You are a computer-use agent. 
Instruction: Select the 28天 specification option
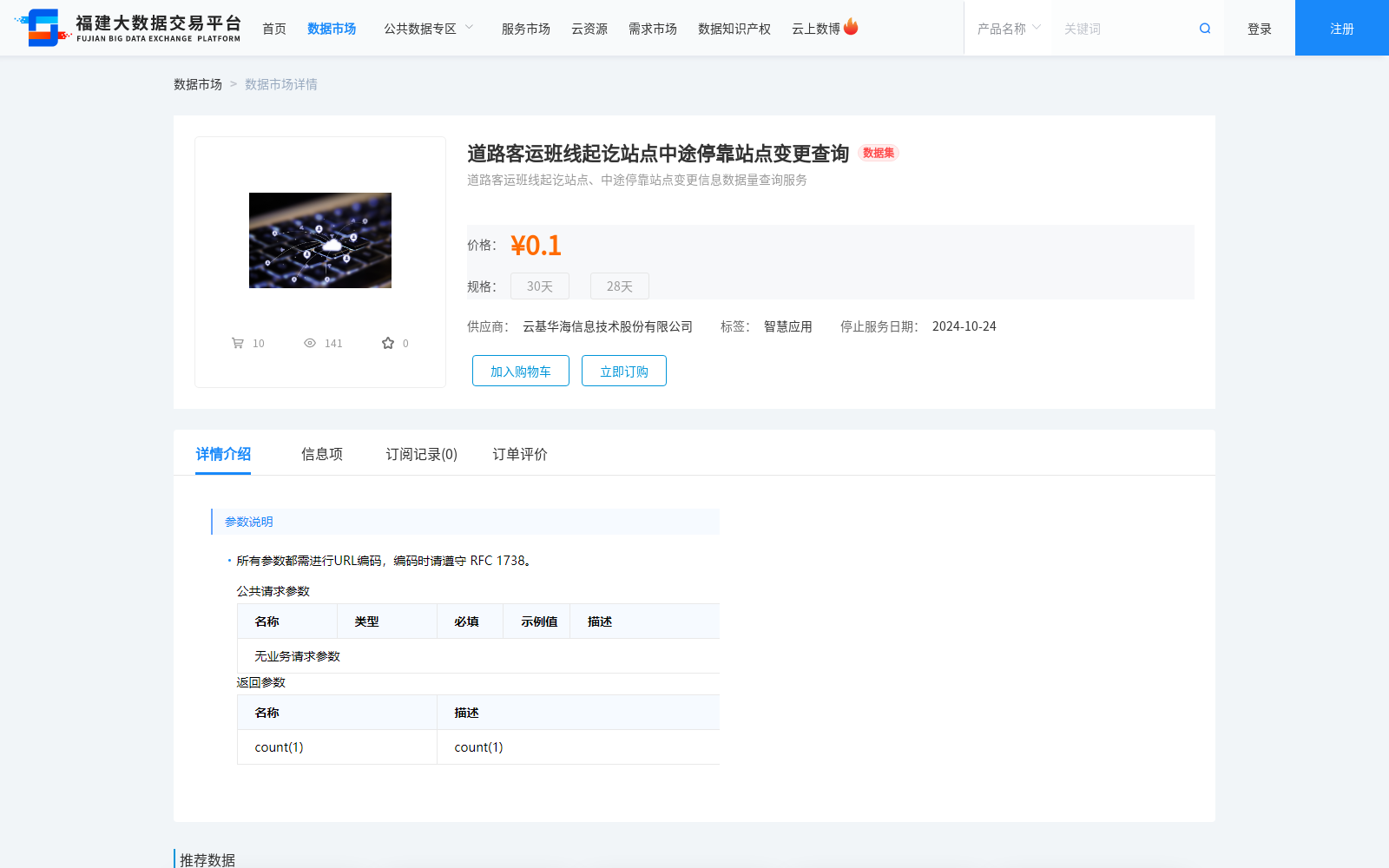click(x=619, y=286)
